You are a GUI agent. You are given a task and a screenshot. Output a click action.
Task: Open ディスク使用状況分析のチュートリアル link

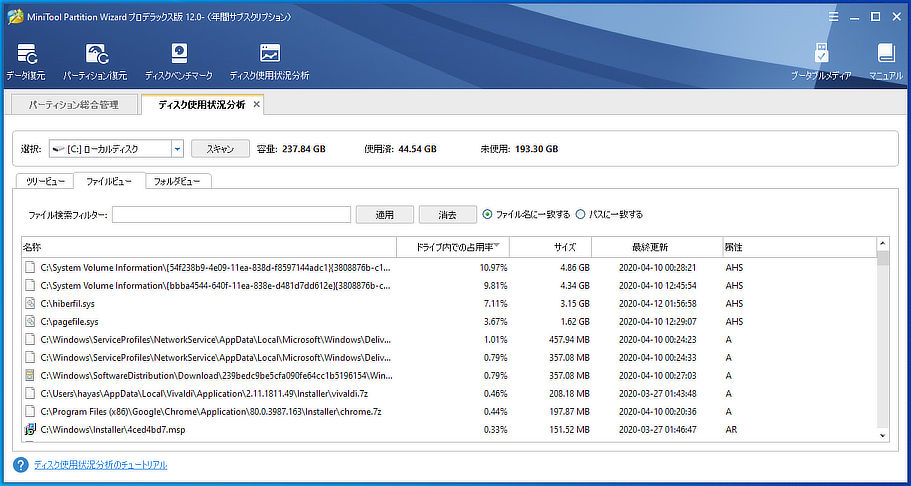(x=101, y=464)
